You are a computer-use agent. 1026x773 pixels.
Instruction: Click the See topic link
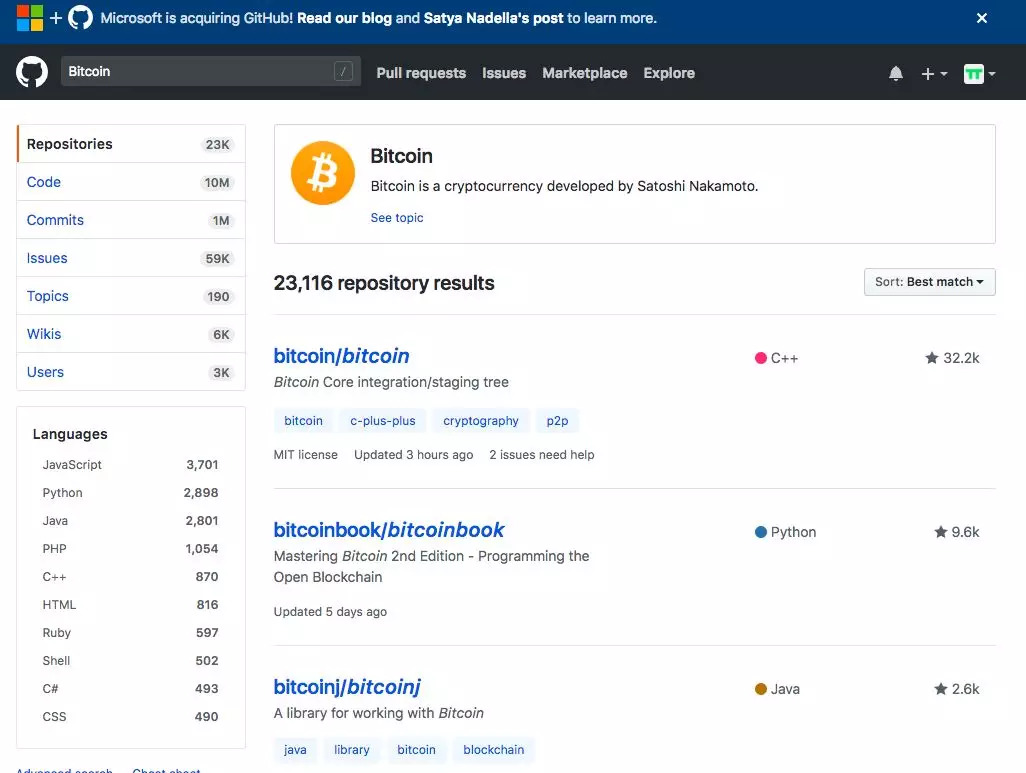click(x=397, y=217)
